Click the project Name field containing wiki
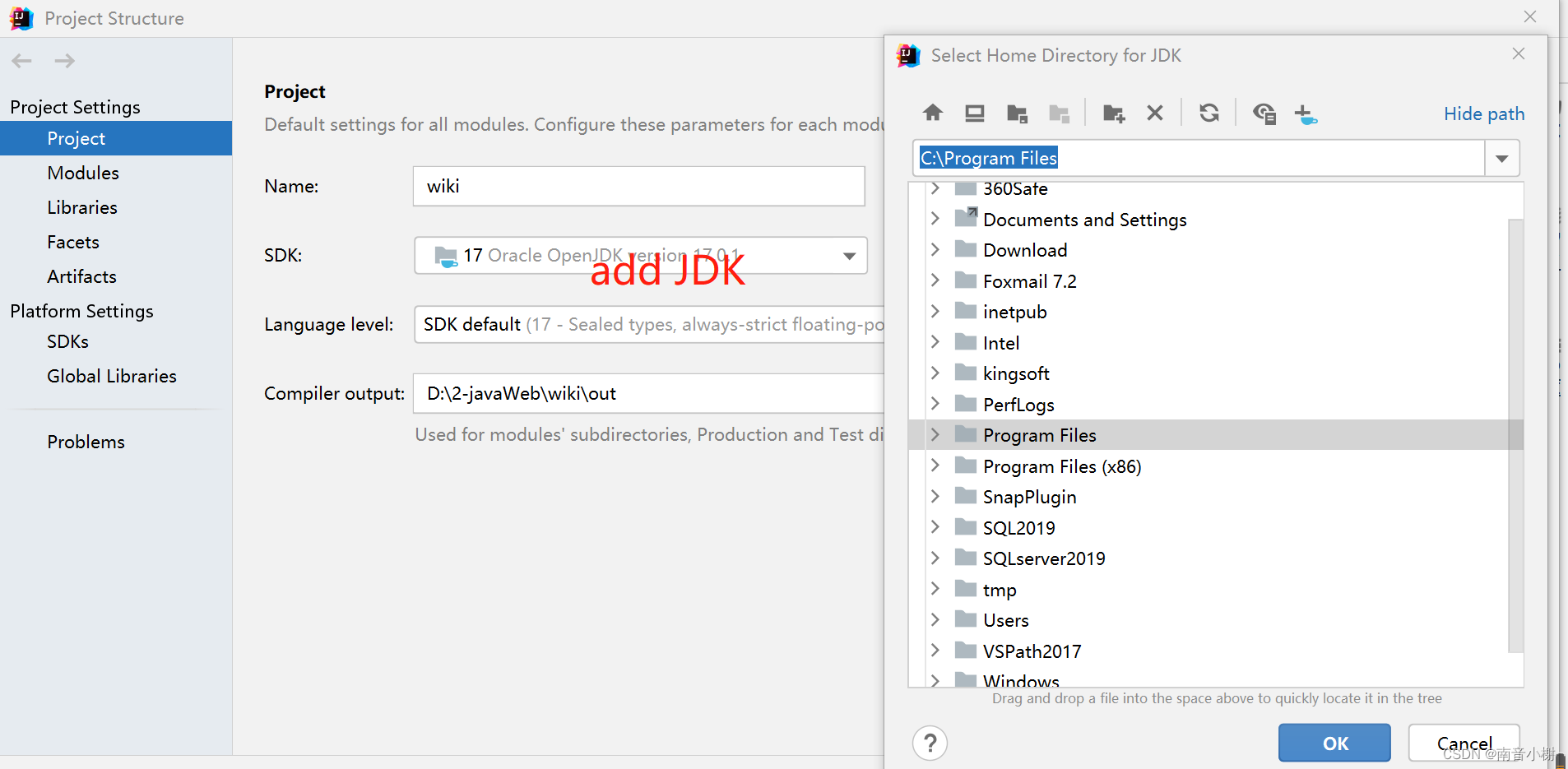The image size is (1568, 769). click(638, 186)
